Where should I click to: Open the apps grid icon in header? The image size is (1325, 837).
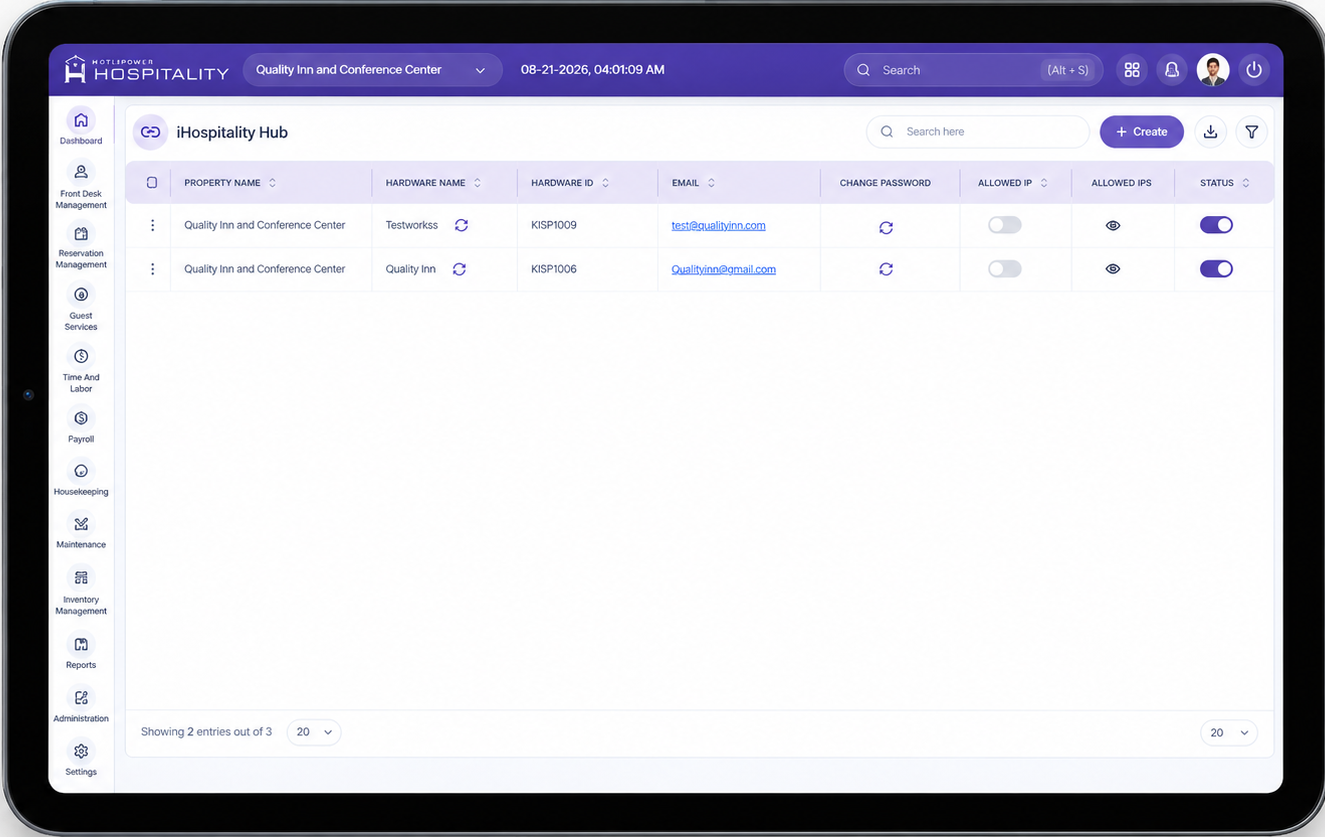[1132, 70]
